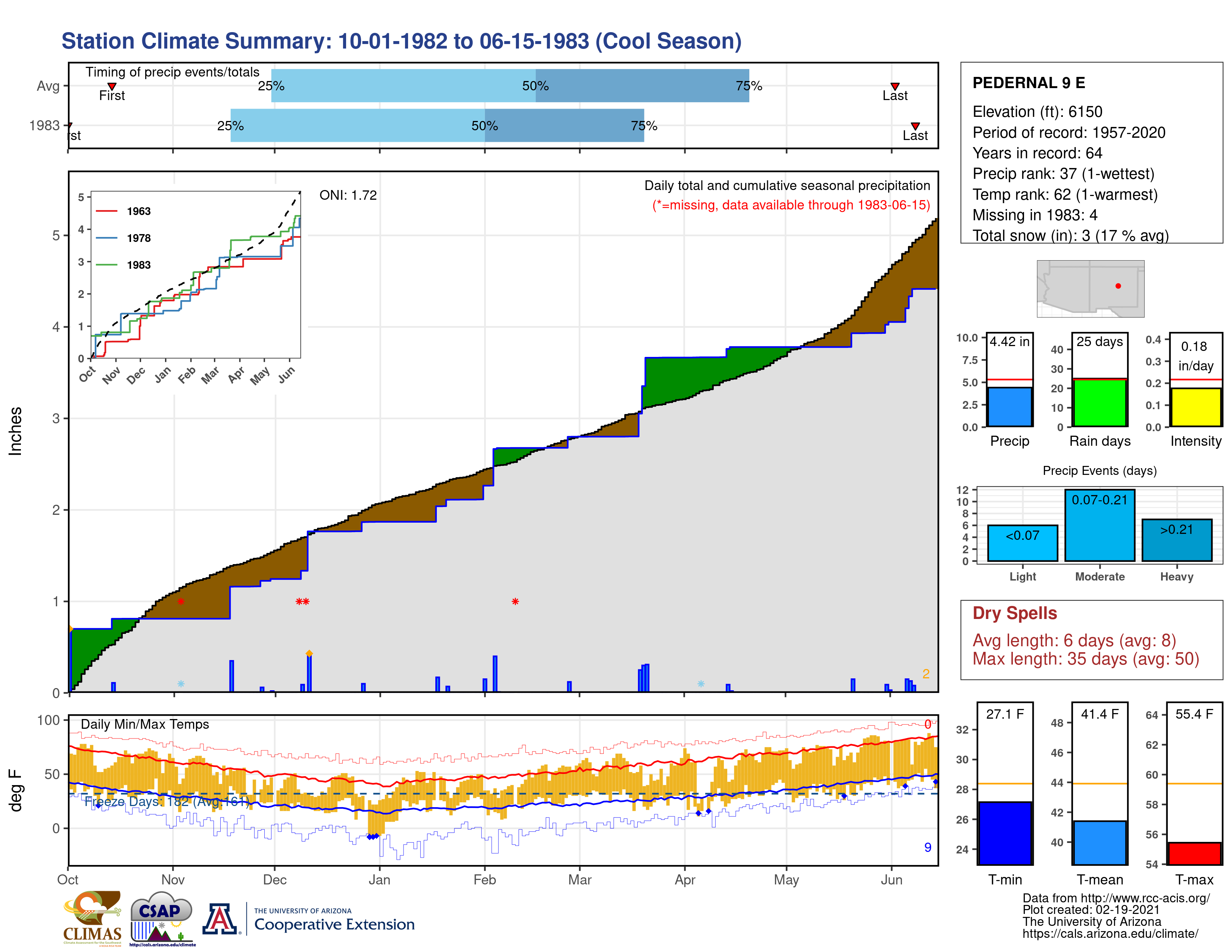Click the southwest region map thumbnail
1232x952 pixels.
1091,288
